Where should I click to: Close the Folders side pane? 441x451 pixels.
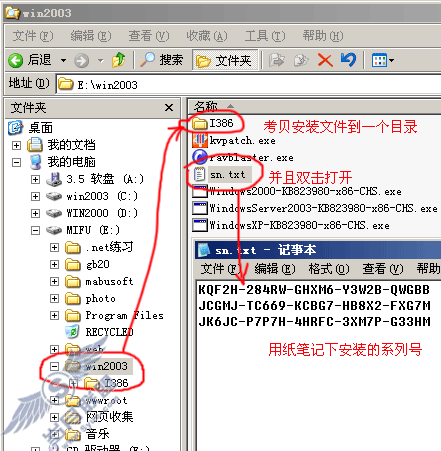pos(169,107)
